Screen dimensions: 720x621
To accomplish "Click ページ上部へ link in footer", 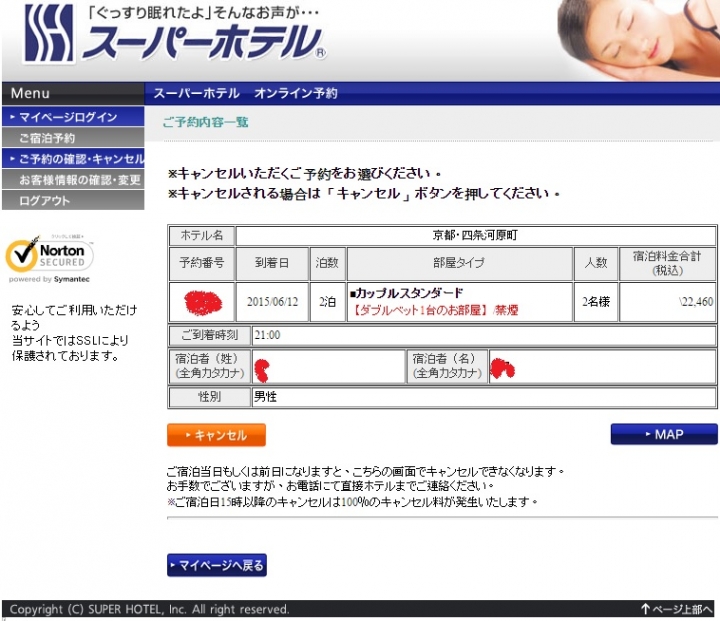I will [x=676, y=609].
